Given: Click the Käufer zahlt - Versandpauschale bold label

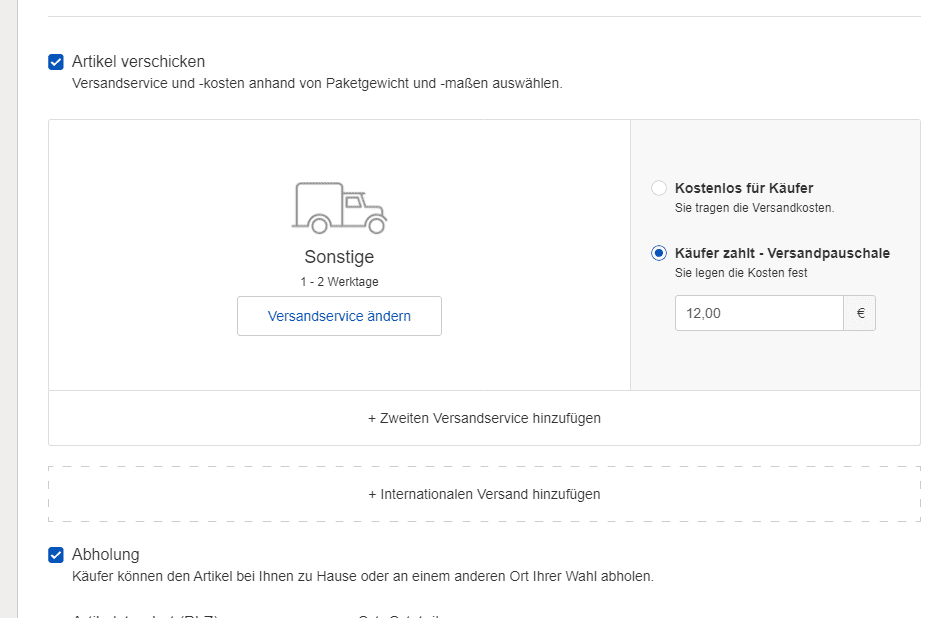Looking at the screenshot, I should click(782, 253).
